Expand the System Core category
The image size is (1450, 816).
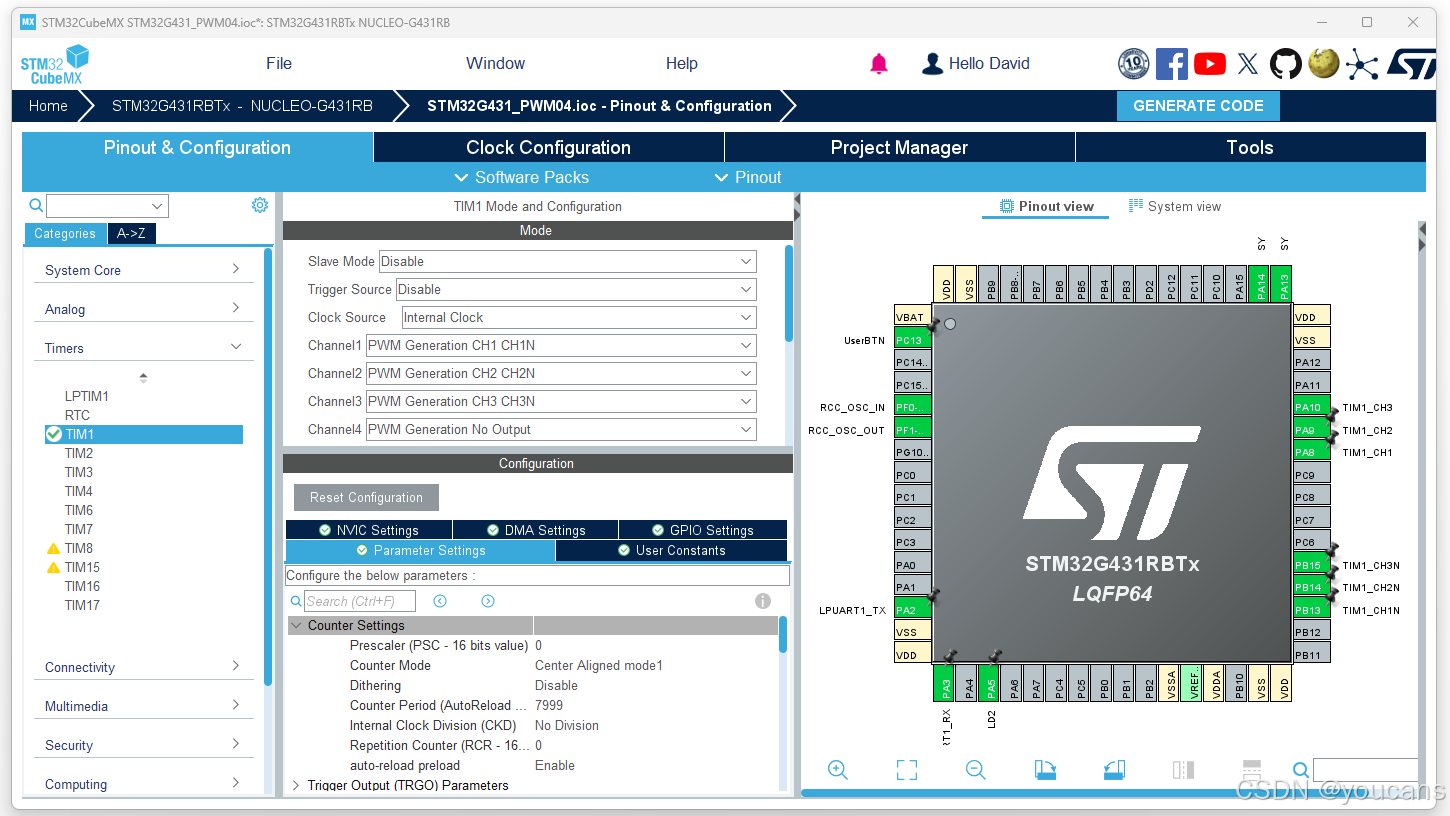(143, 270)
